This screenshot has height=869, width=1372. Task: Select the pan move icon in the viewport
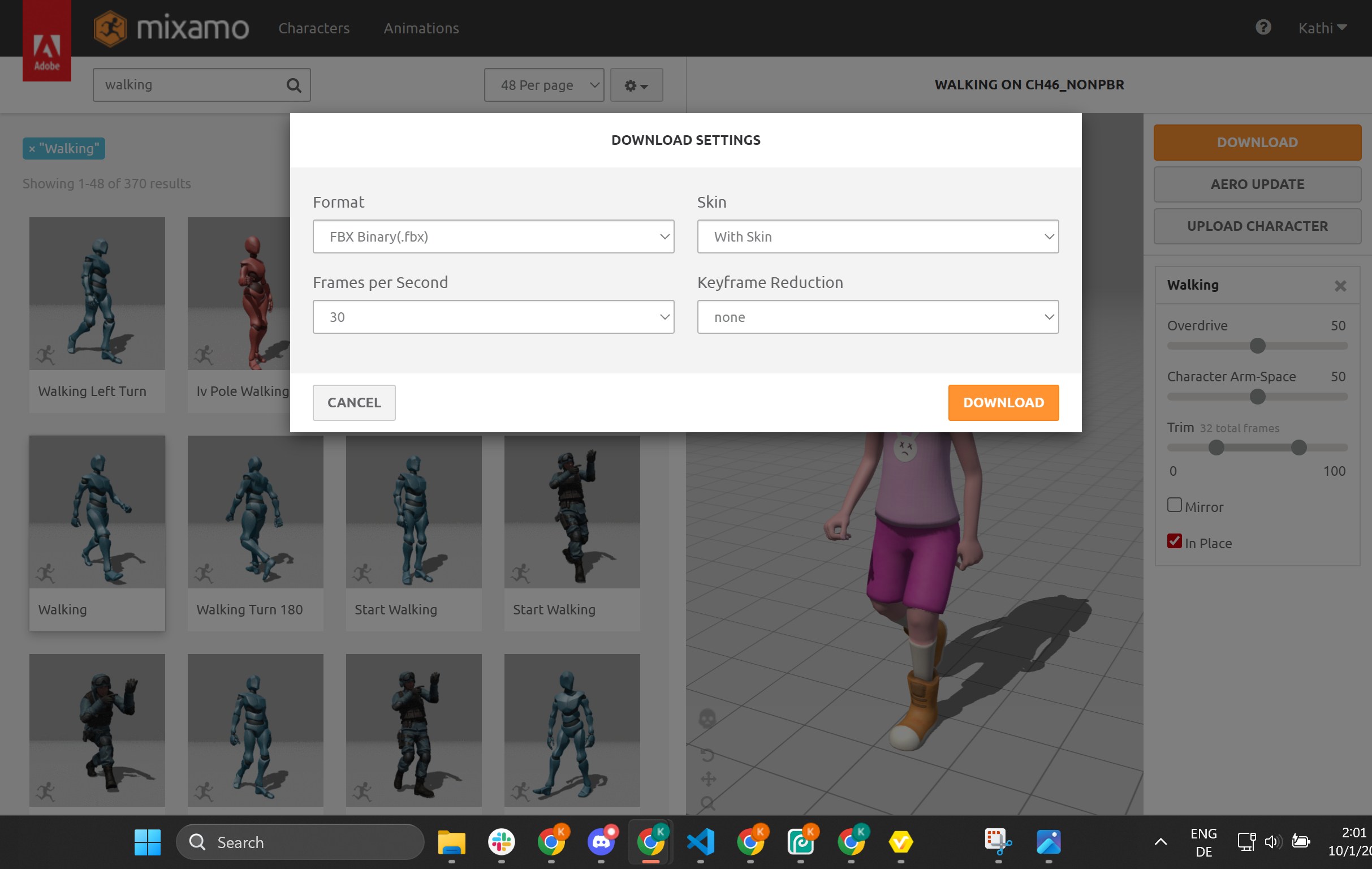(709, 778)
